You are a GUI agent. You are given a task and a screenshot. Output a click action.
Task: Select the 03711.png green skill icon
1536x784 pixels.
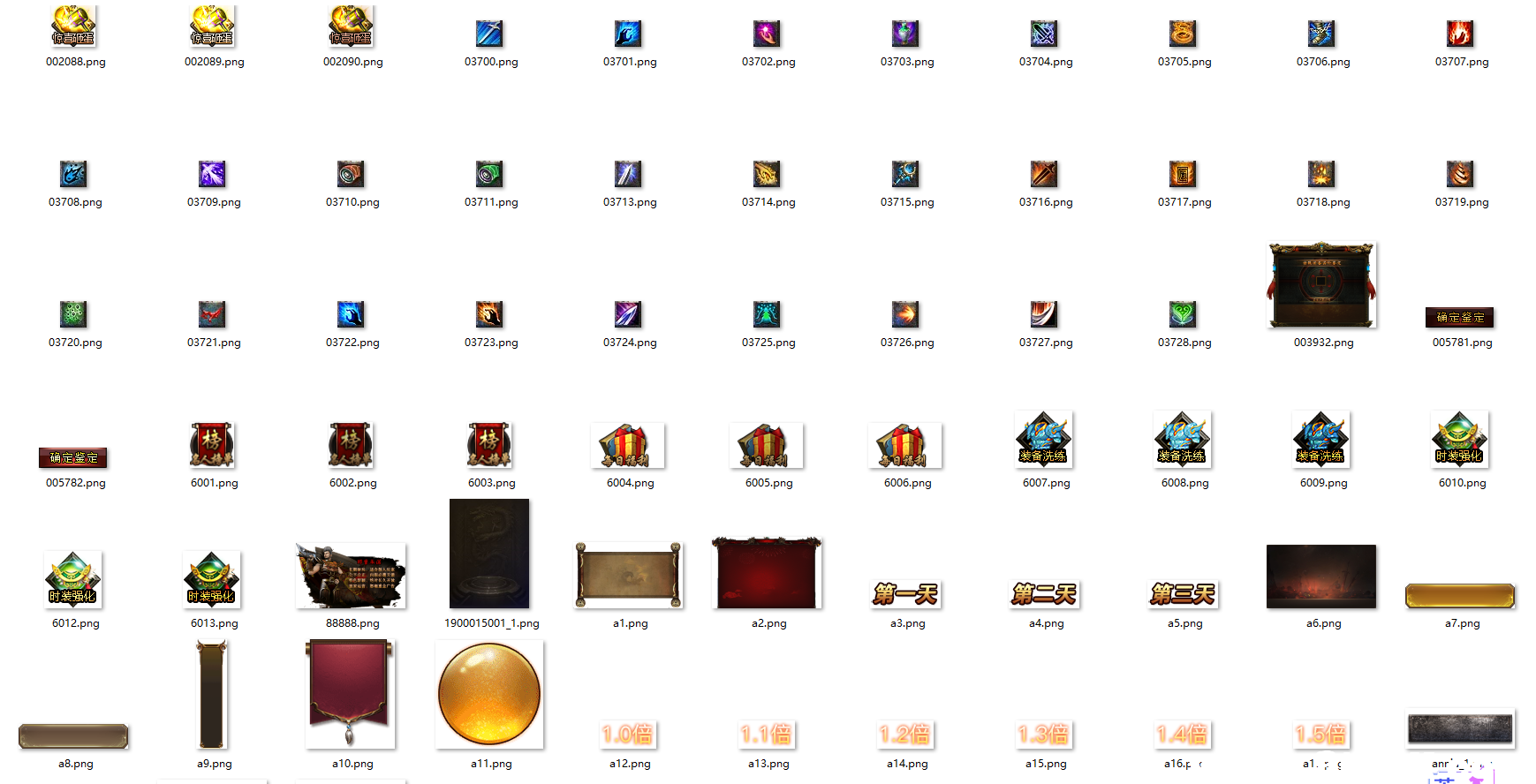(x=489, y=174)
